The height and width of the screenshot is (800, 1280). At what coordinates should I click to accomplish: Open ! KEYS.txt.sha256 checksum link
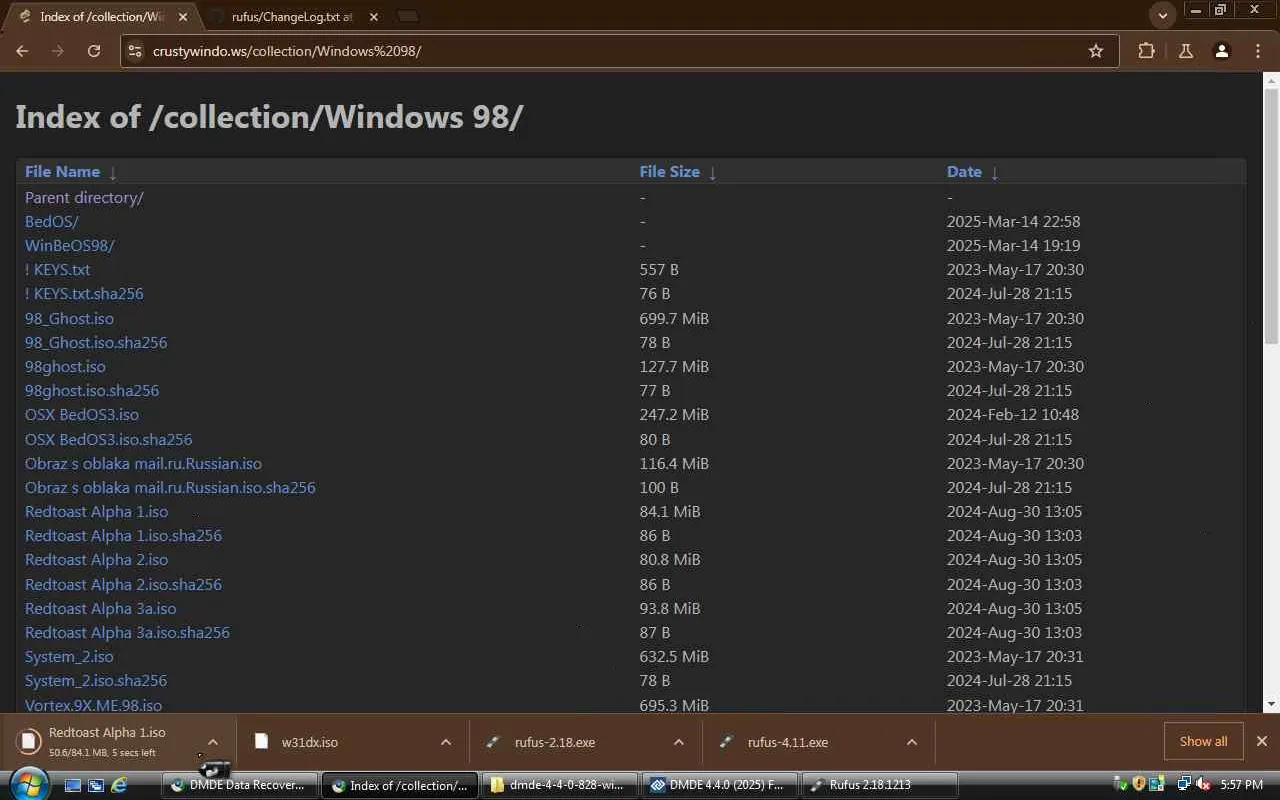tap(84, 294)
